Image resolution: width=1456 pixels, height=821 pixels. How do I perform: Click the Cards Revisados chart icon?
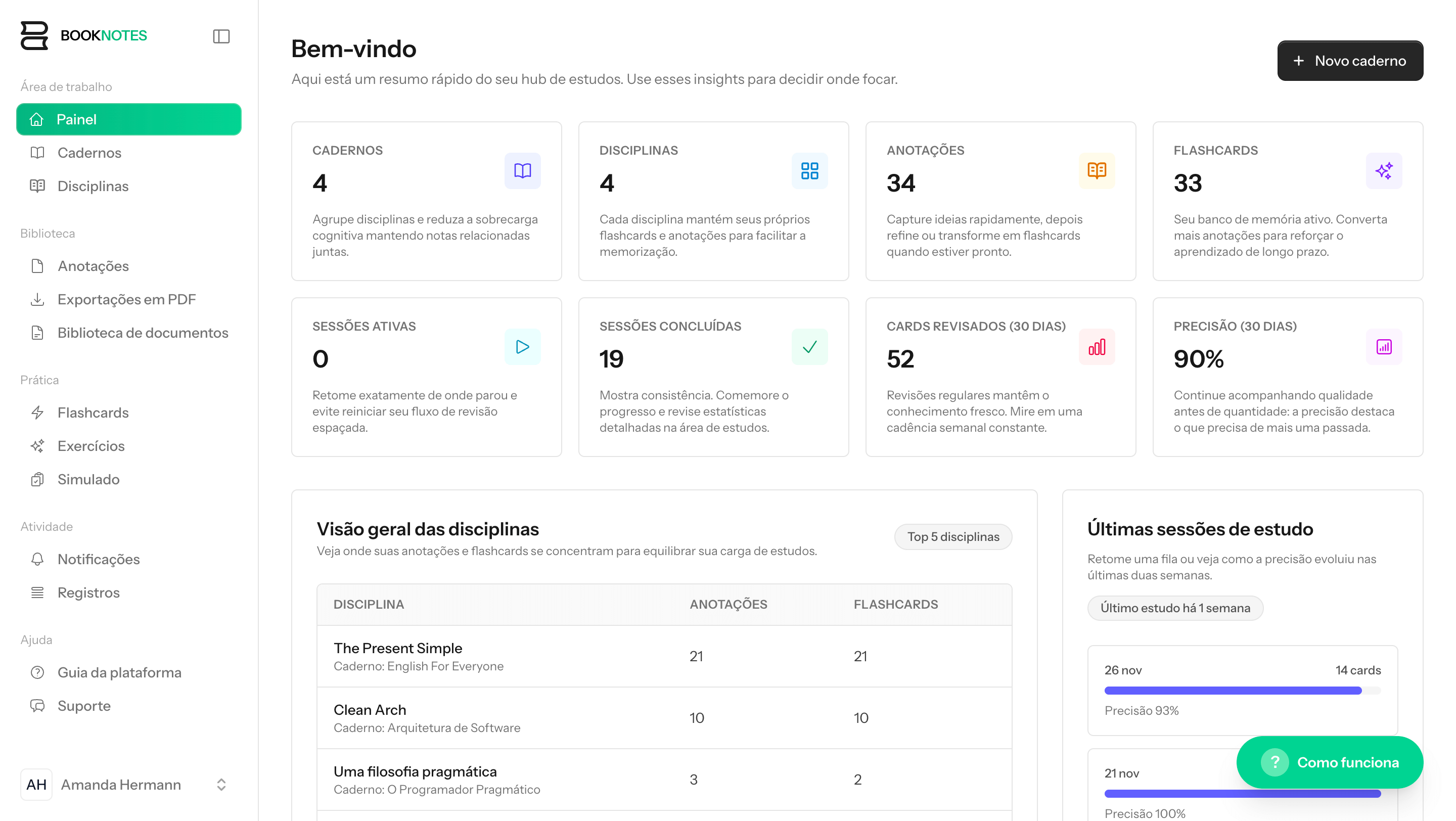(1096, 346)
